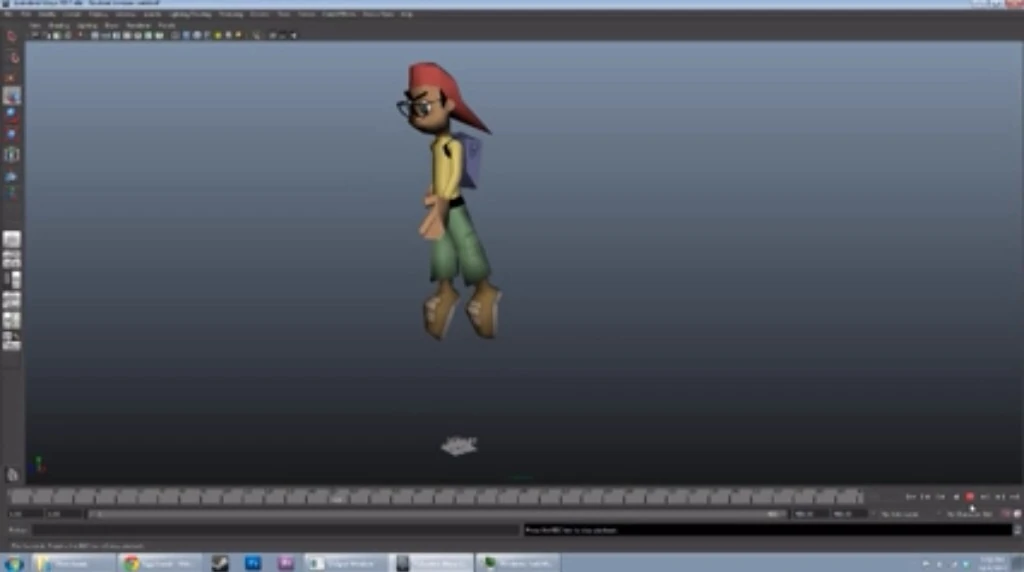Click the Select tool arrow icon

[x=12, y=36]
